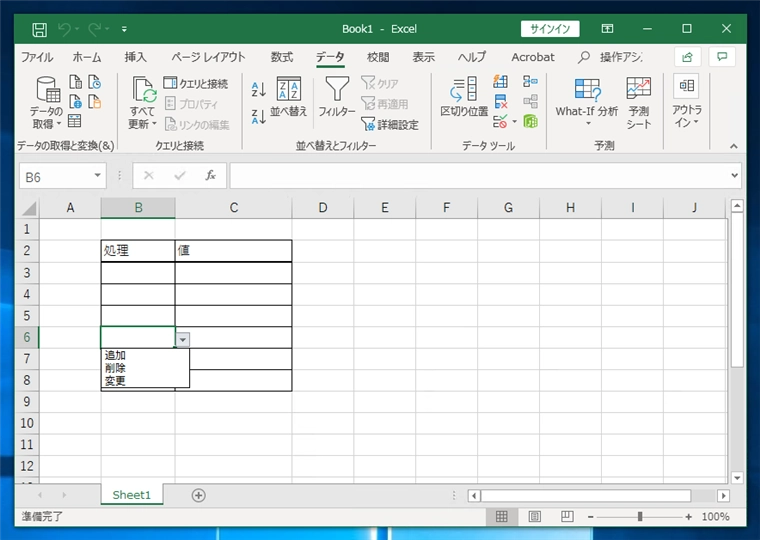
Task: Click the Sign in (サインイン) button
Action: coord(550,29)
